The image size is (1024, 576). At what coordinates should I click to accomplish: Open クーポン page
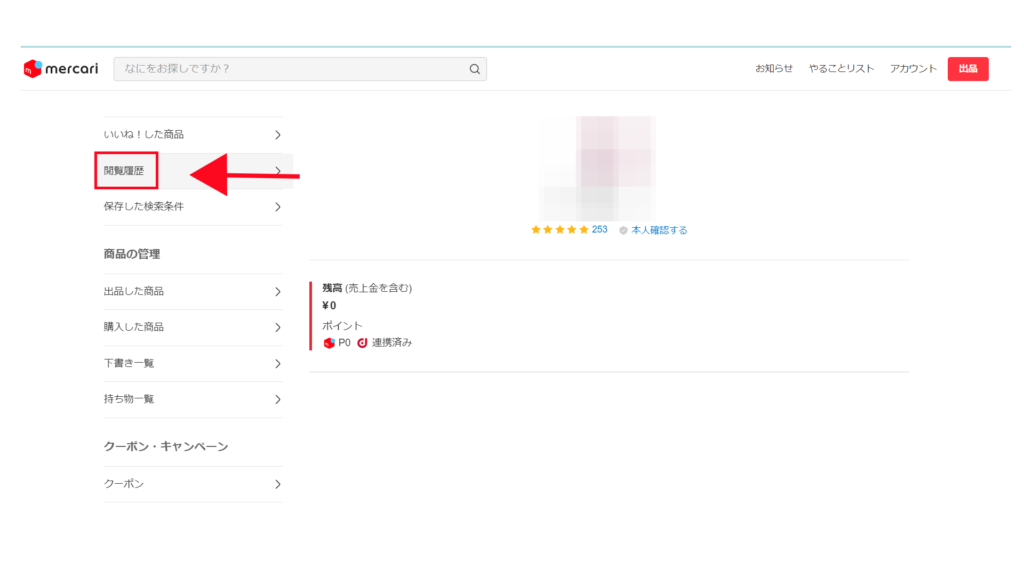(193, 484)
